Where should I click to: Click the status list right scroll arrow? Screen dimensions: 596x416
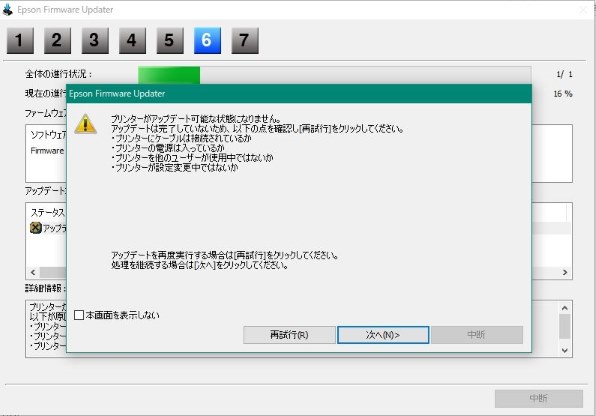[565, 272]
